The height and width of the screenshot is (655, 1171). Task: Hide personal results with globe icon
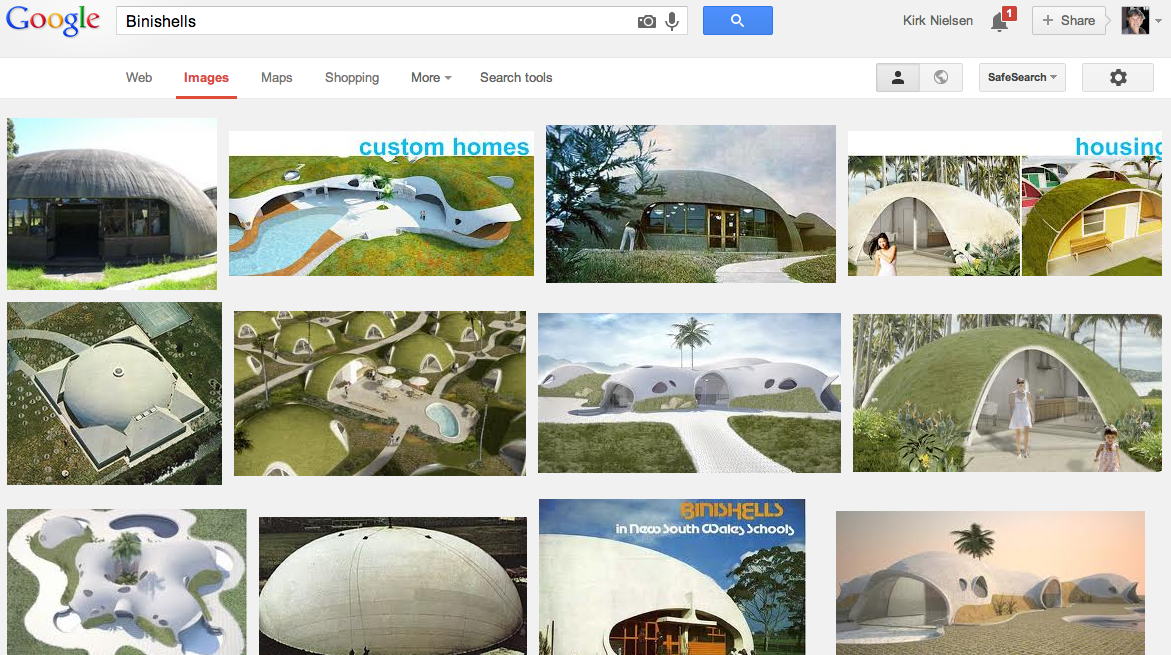[941, 77]
